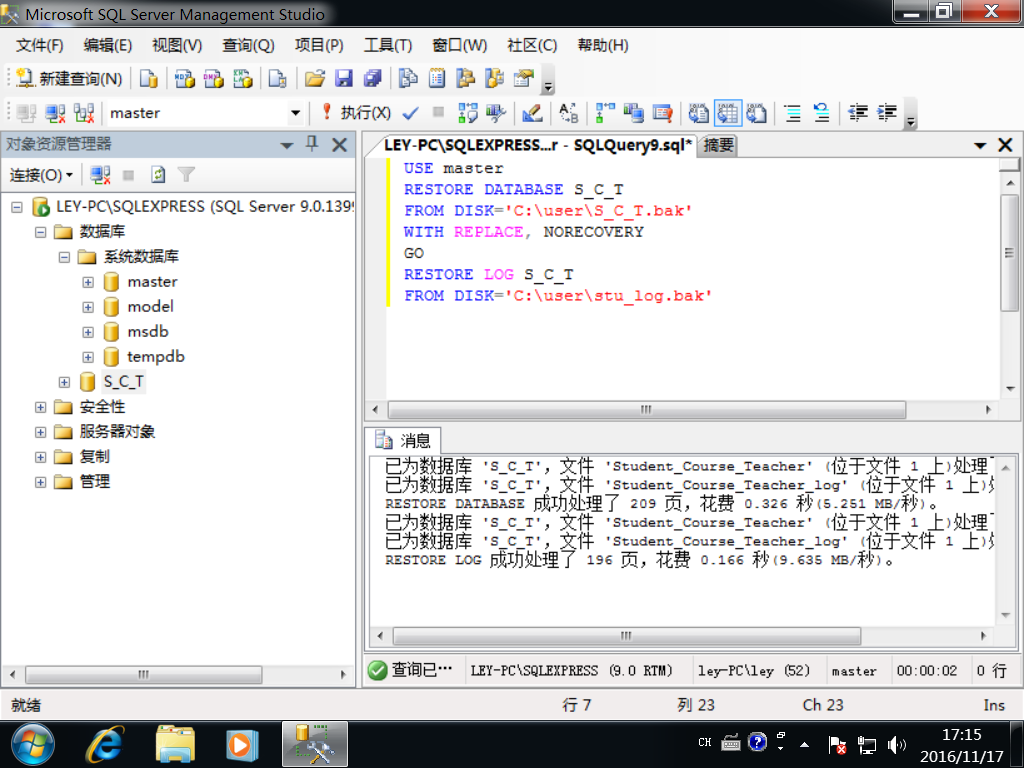Expand the S_C_T database node
Screen dimensions: 1024x768
pos(64,382)
